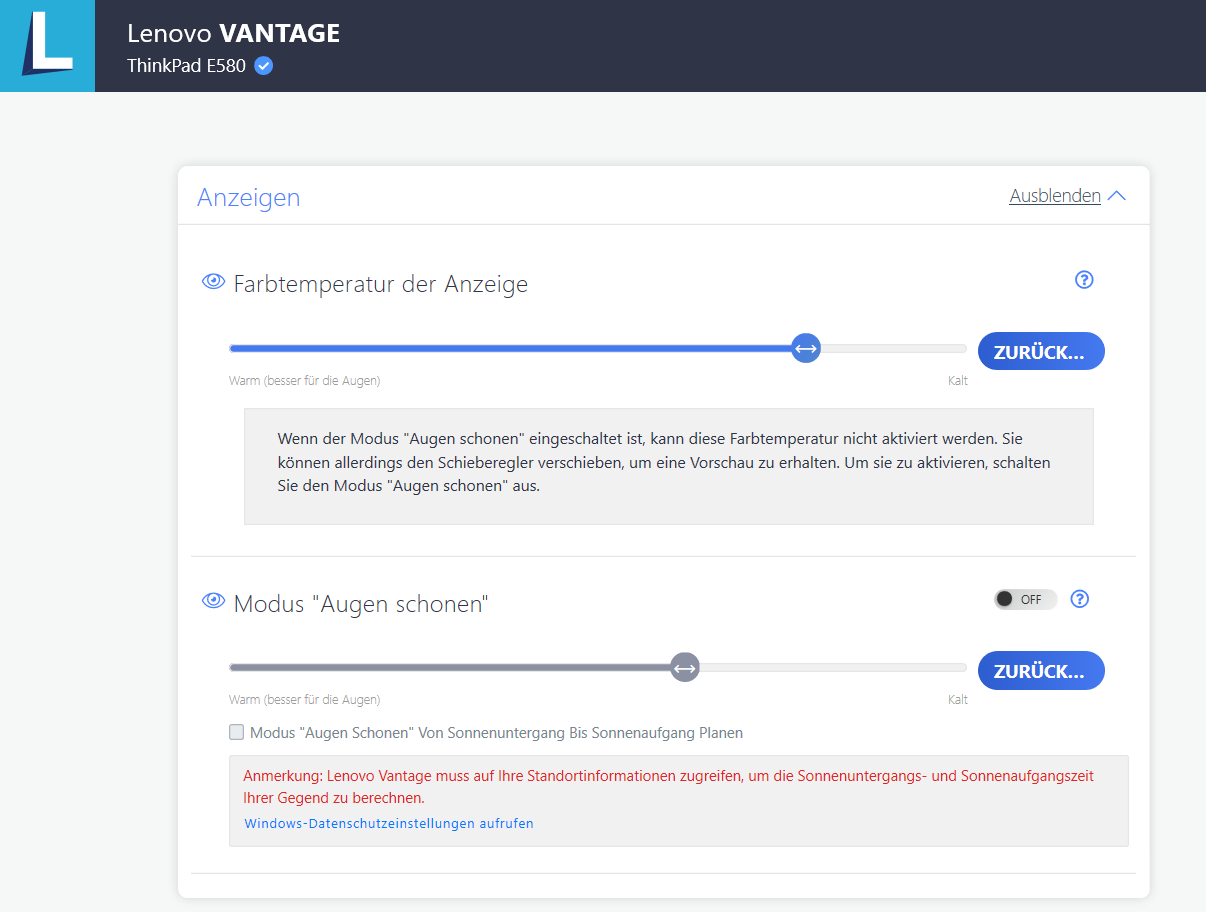1206x912 pixels.
Task: Reset Augen schonen with the ZURÜCK... button
Action: (1041, 671)
